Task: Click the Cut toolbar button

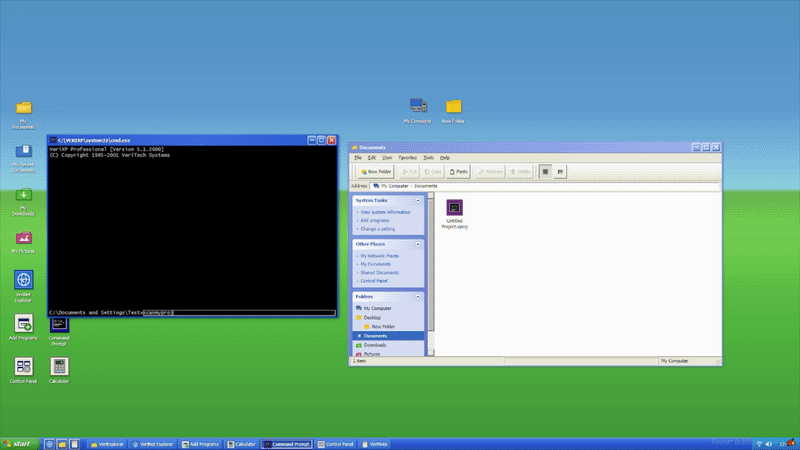Action: pos(409,172)
